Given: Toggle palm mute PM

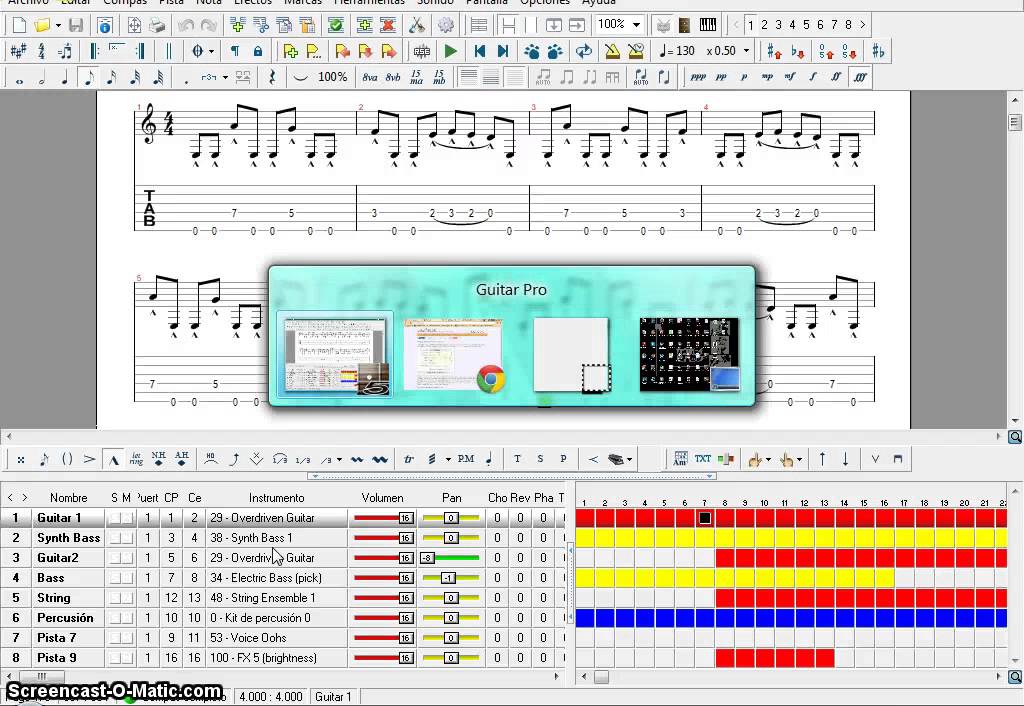Looking at the screenshot, I should tap(466, 459).
